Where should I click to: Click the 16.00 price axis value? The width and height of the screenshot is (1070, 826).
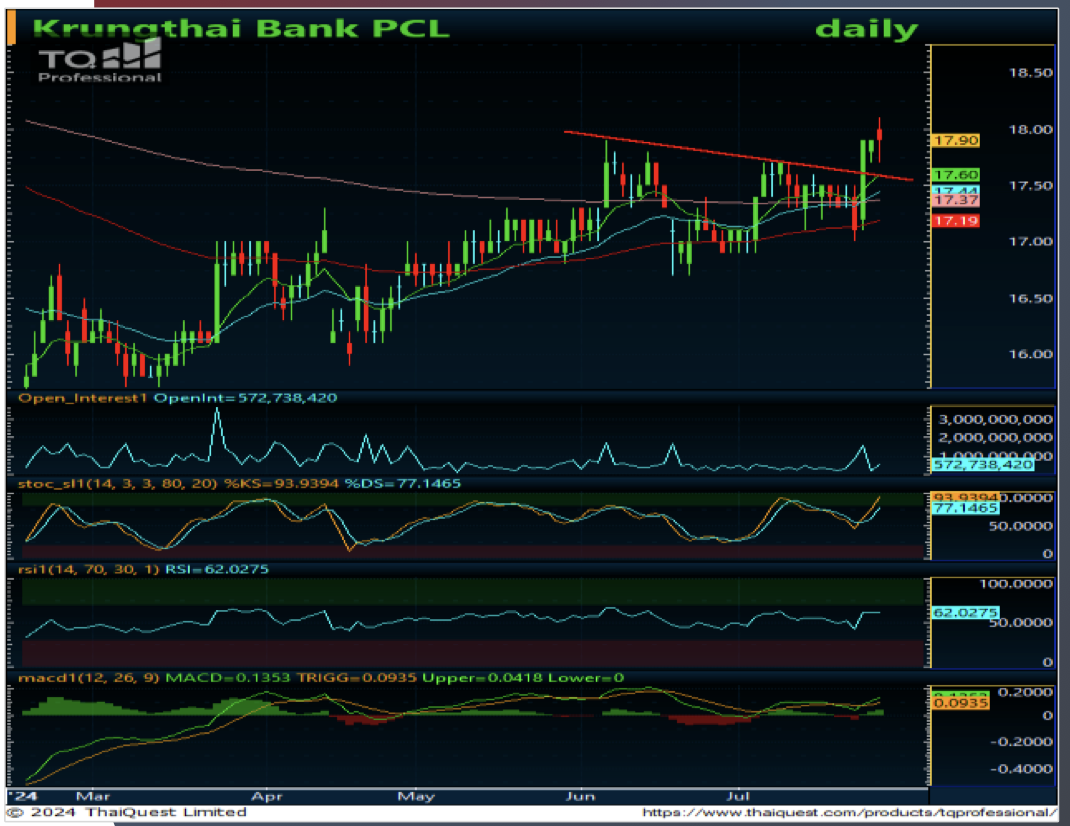point(1030,354)
